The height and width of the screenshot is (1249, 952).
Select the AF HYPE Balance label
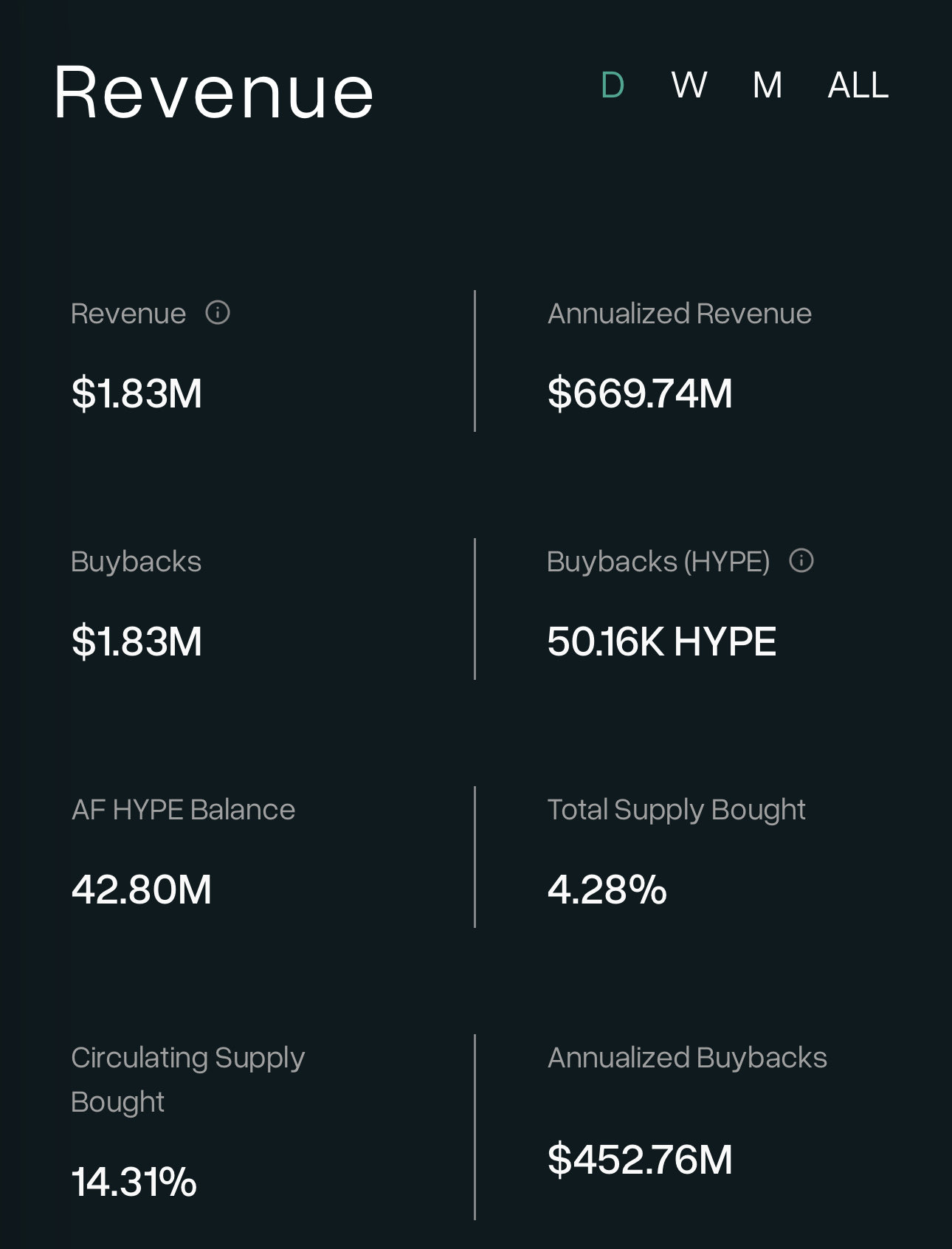tap(183, 810)
